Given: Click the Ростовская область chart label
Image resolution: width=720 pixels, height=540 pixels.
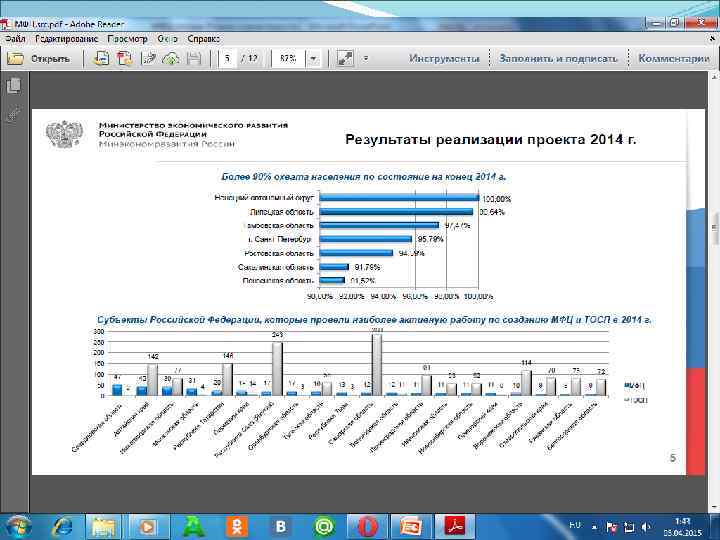Looking at the screenshot, I should [x=279, y=253].
